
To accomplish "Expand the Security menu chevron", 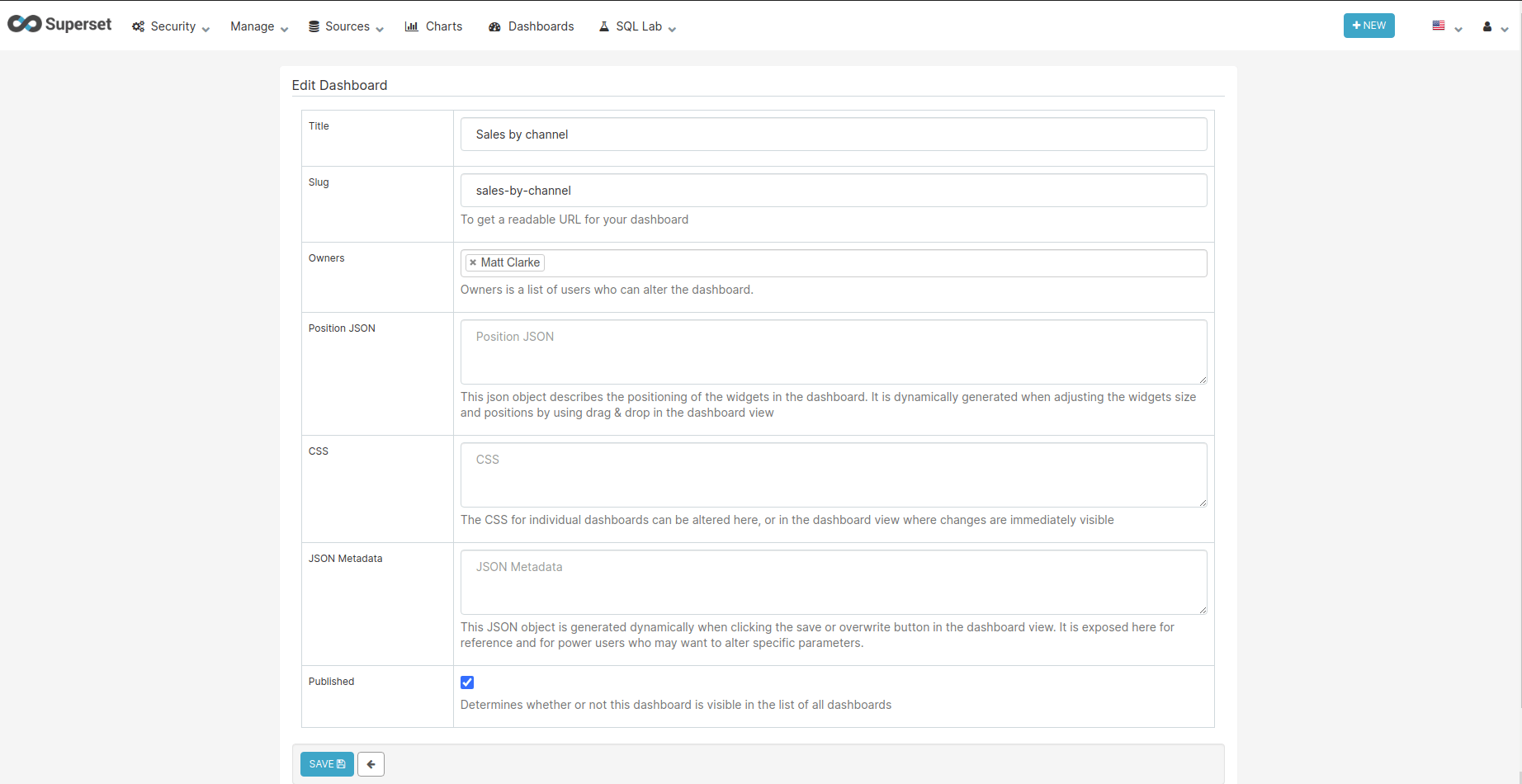I will click(x=206, y=28).
